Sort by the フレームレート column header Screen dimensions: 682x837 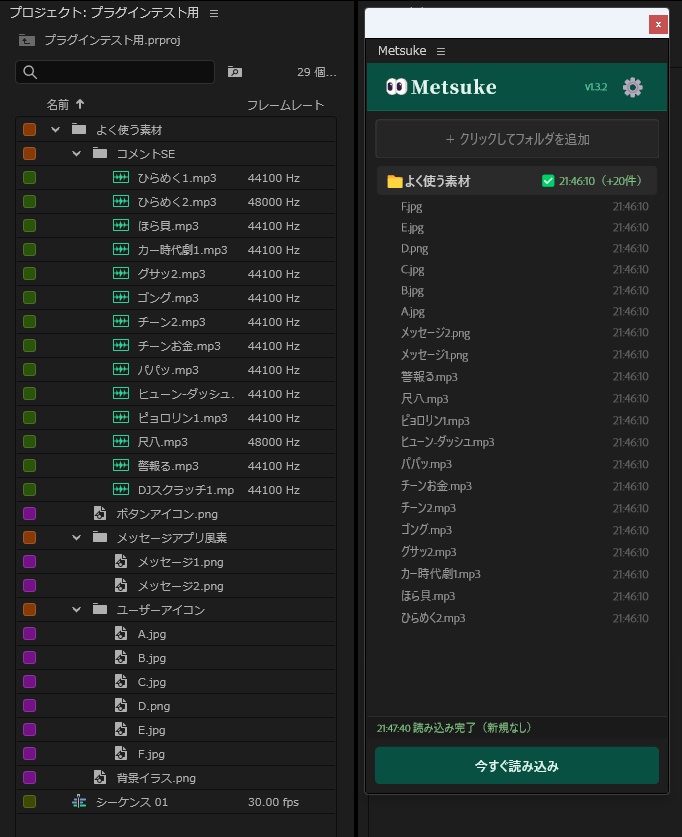286,105
